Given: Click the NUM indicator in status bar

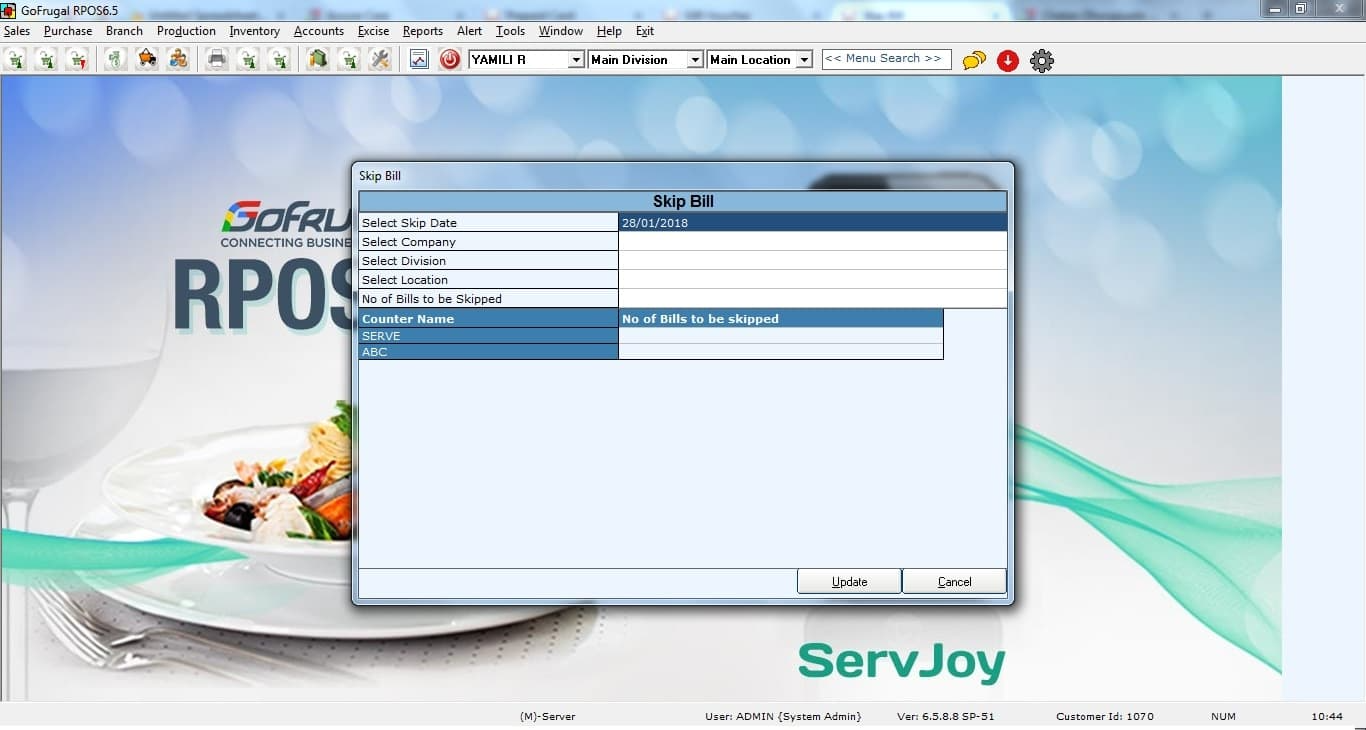Looking at the screenshot, I should 1224,716.
